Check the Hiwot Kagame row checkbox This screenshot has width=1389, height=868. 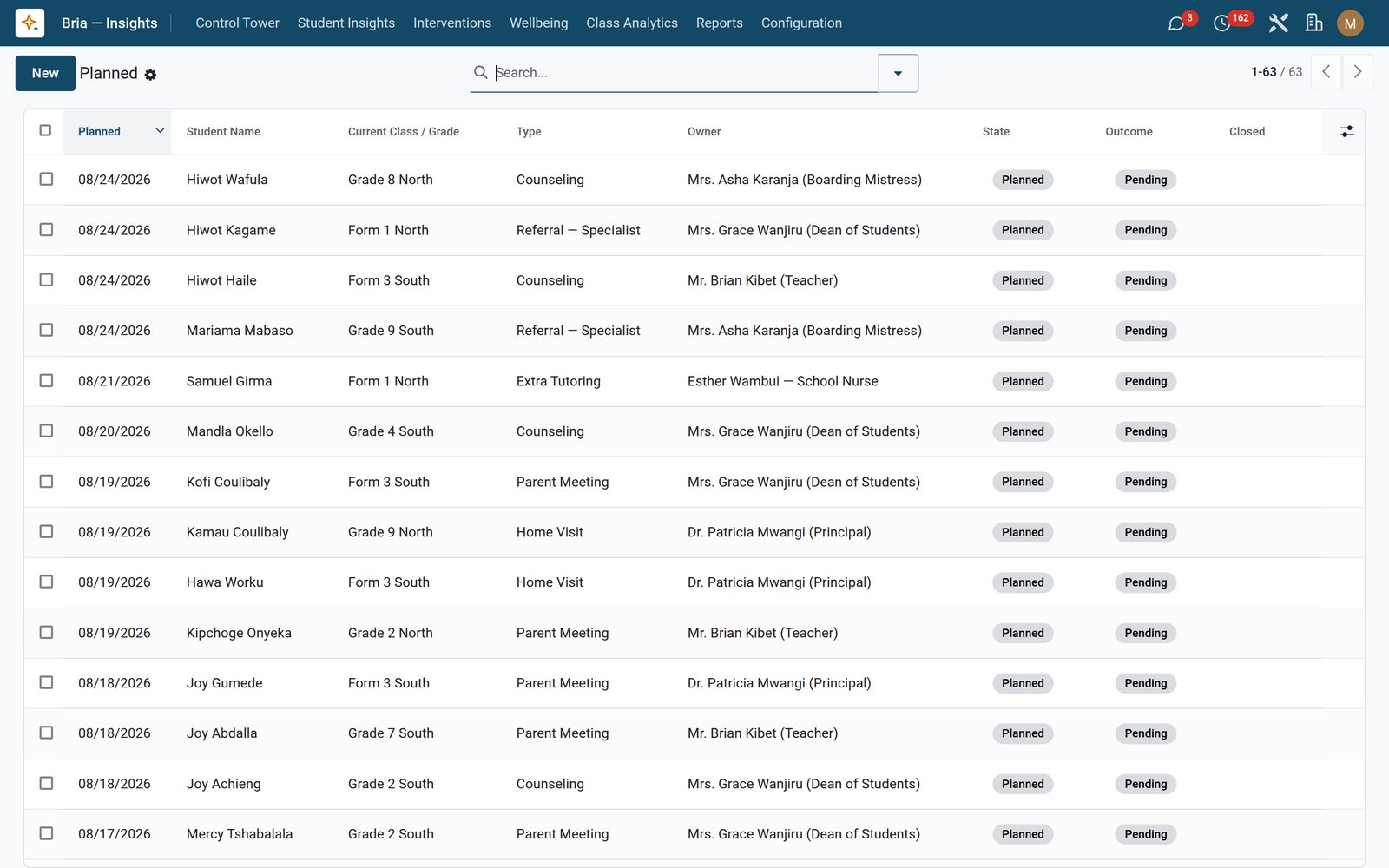(x=46, y=229)
